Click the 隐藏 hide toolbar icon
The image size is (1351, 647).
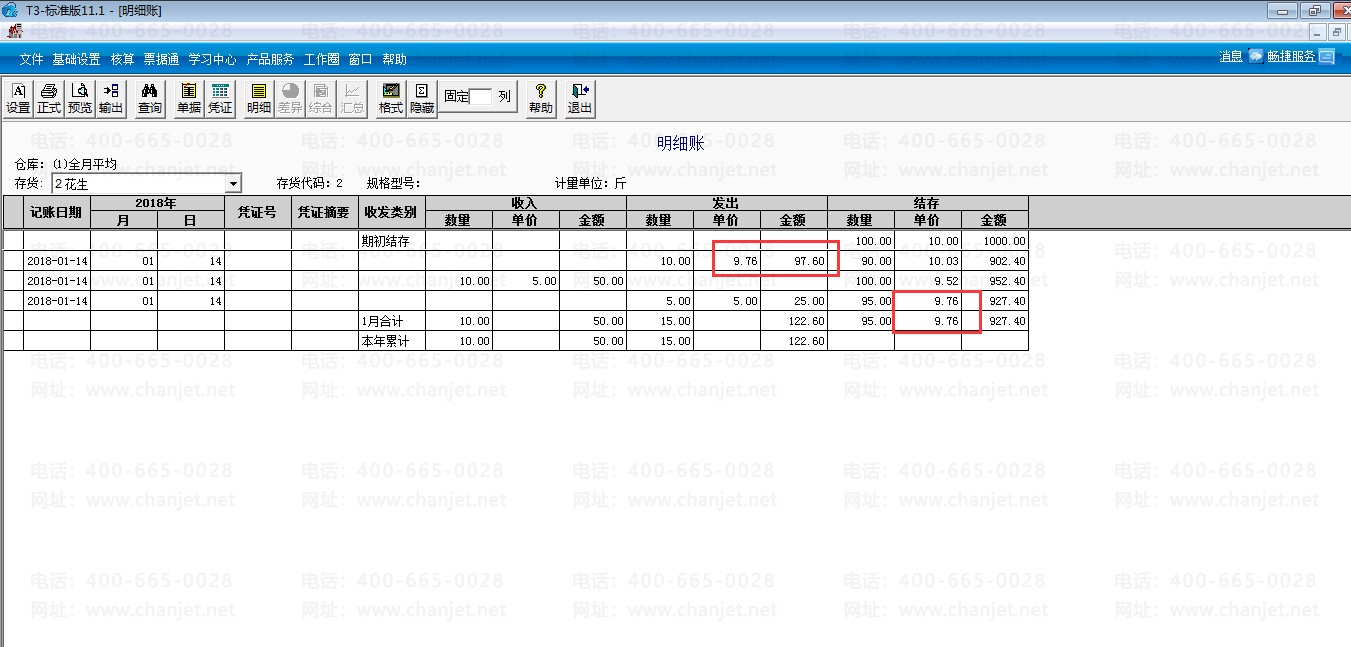point(422,98)
